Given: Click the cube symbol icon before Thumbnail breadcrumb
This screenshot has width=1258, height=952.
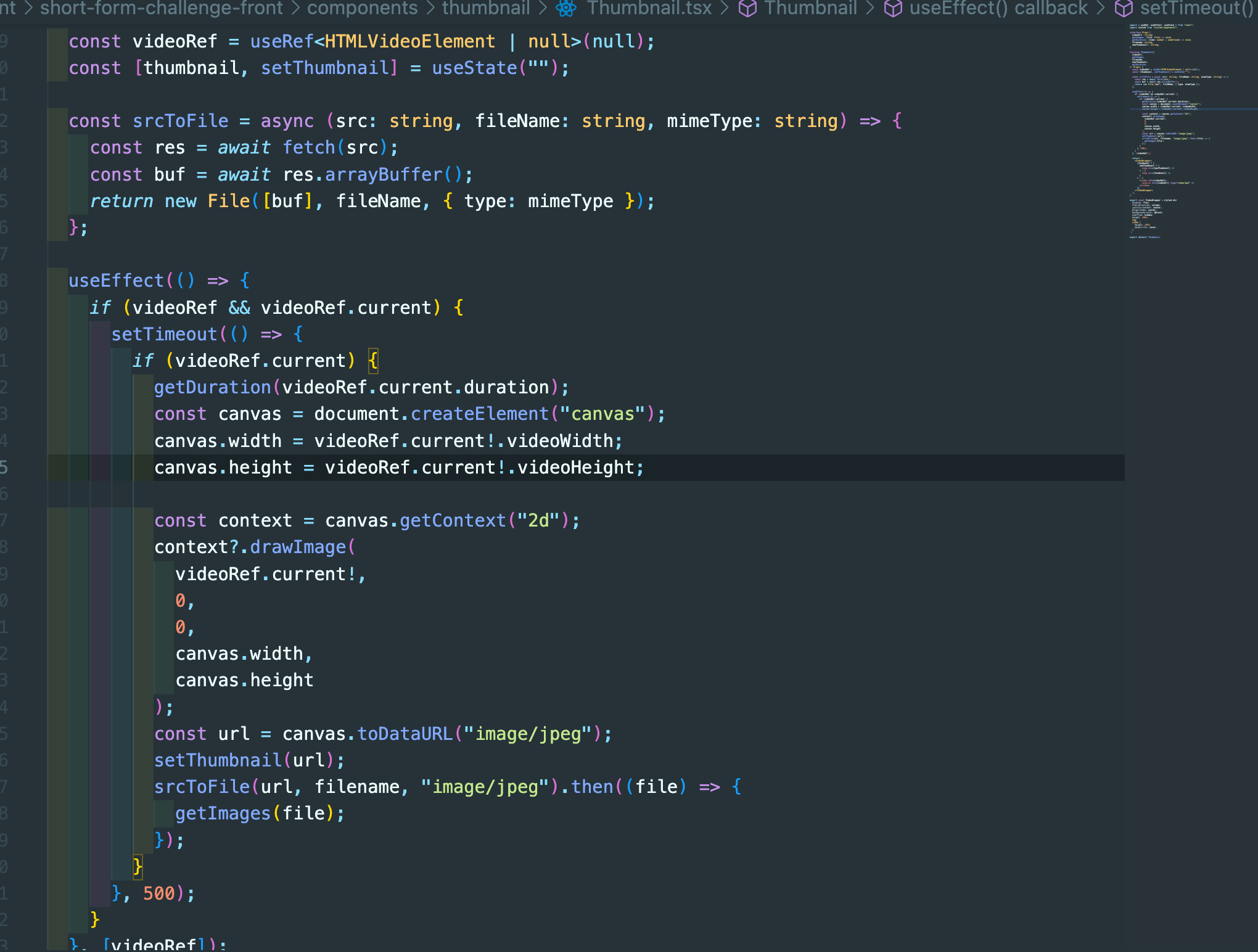Looking at the screenshot, I should coord(747,8).
